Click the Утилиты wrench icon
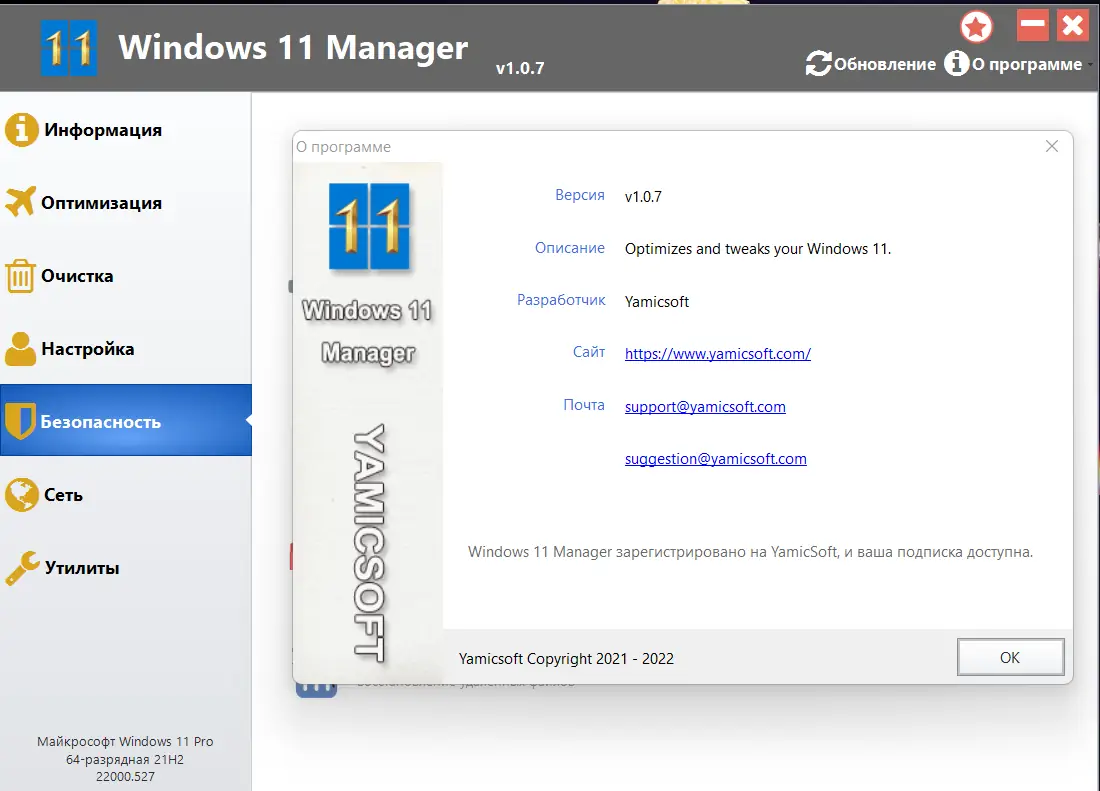Image resolution: width=1100 pixels, height=791 pixels. [22, 567]
